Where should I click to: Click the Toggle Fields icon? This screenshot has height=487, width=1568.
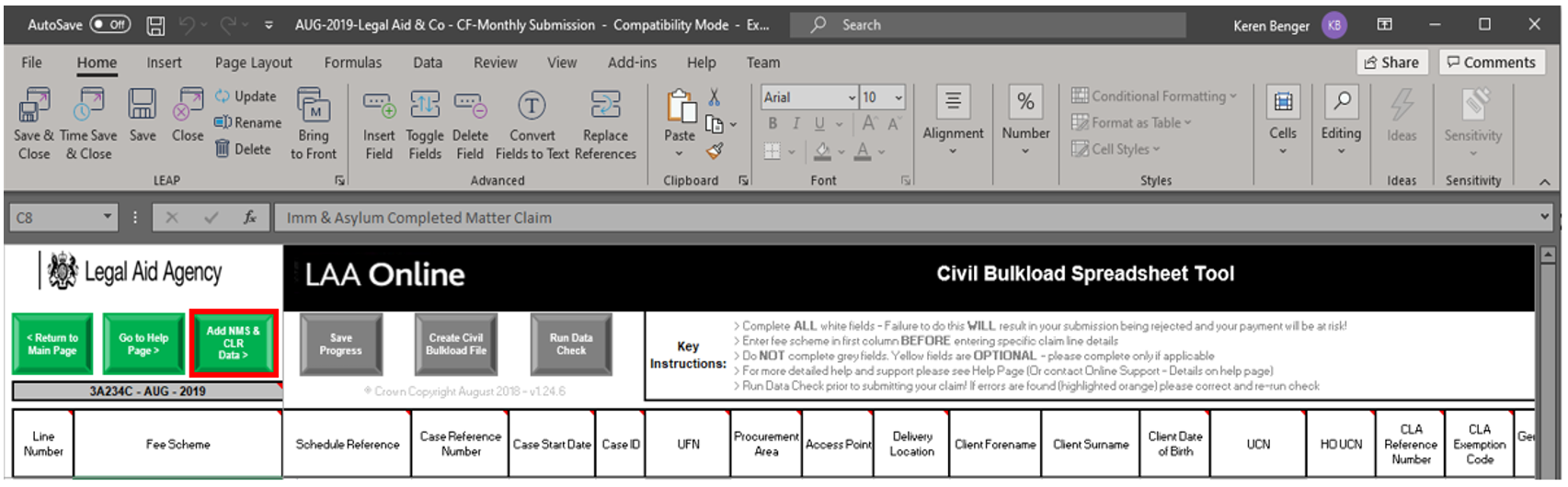coord(424,107)
